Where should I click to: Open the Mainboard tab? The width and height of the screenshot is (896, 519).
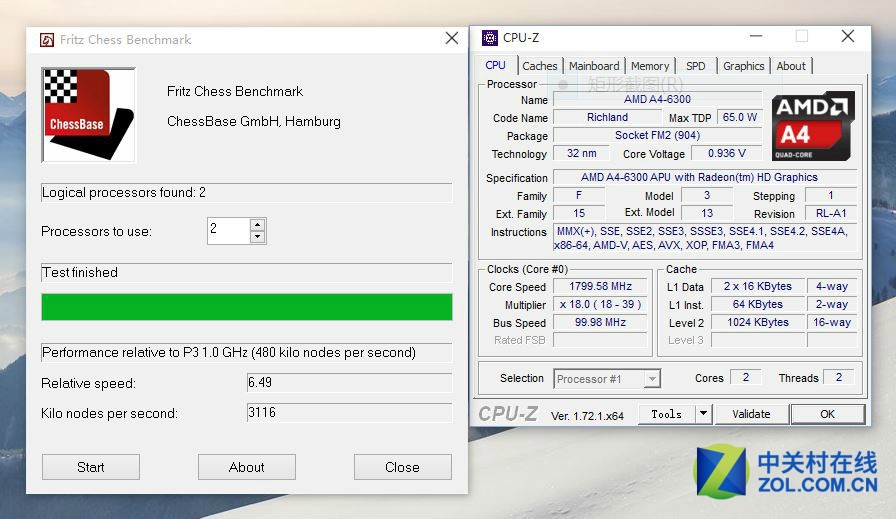click(594, 66)
